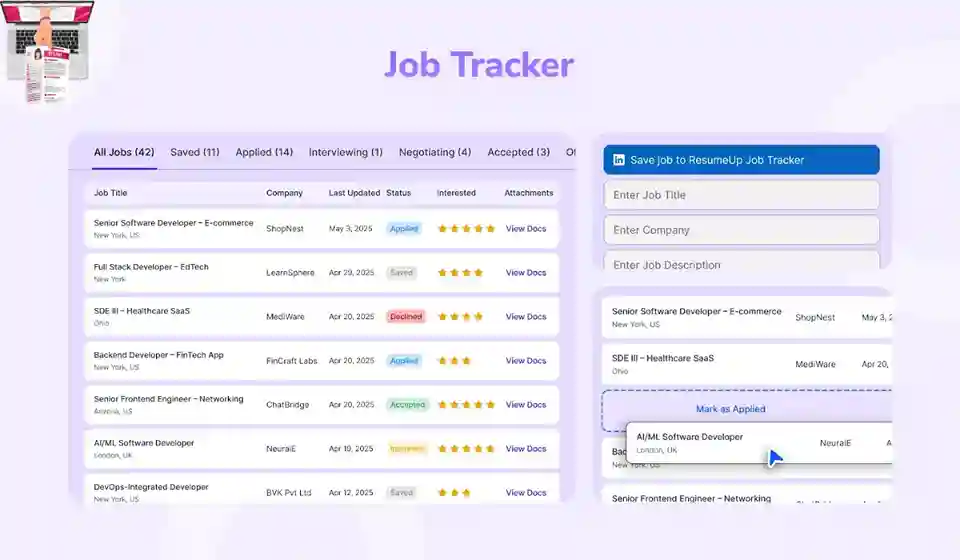The image size is (960, 560).
Task: Click the fifth star in ChatBridge row
Action: tap(490, 405)
